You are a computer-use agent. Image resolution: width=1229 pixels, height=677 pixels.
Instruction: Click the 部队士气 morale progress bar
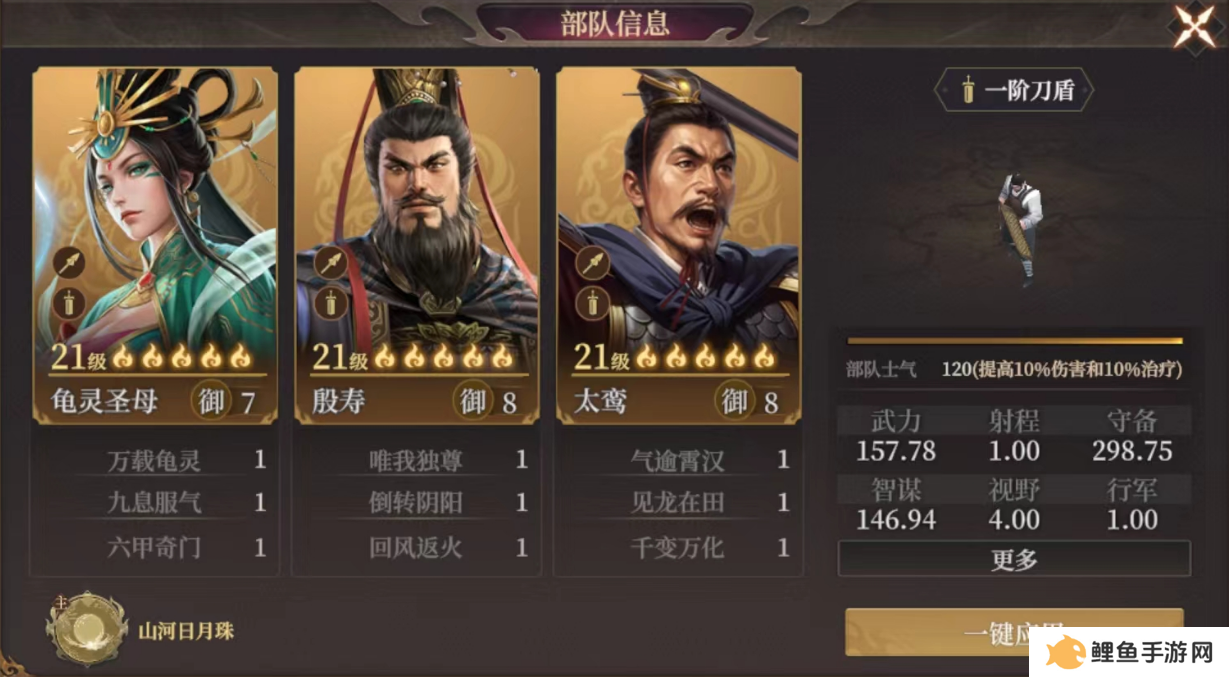1015,341
